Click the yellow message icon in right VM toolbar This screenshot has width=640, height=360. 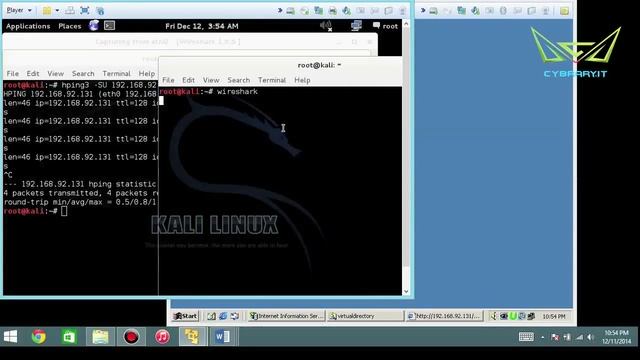[564, 11]
